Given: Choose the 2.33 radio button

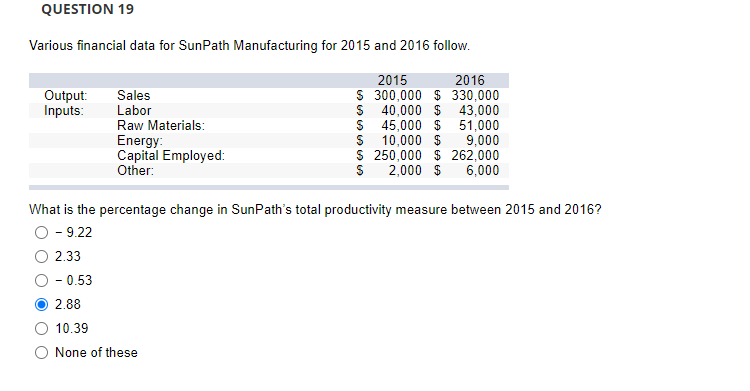Looking at the screenshot, I should [x=42, y=257].
